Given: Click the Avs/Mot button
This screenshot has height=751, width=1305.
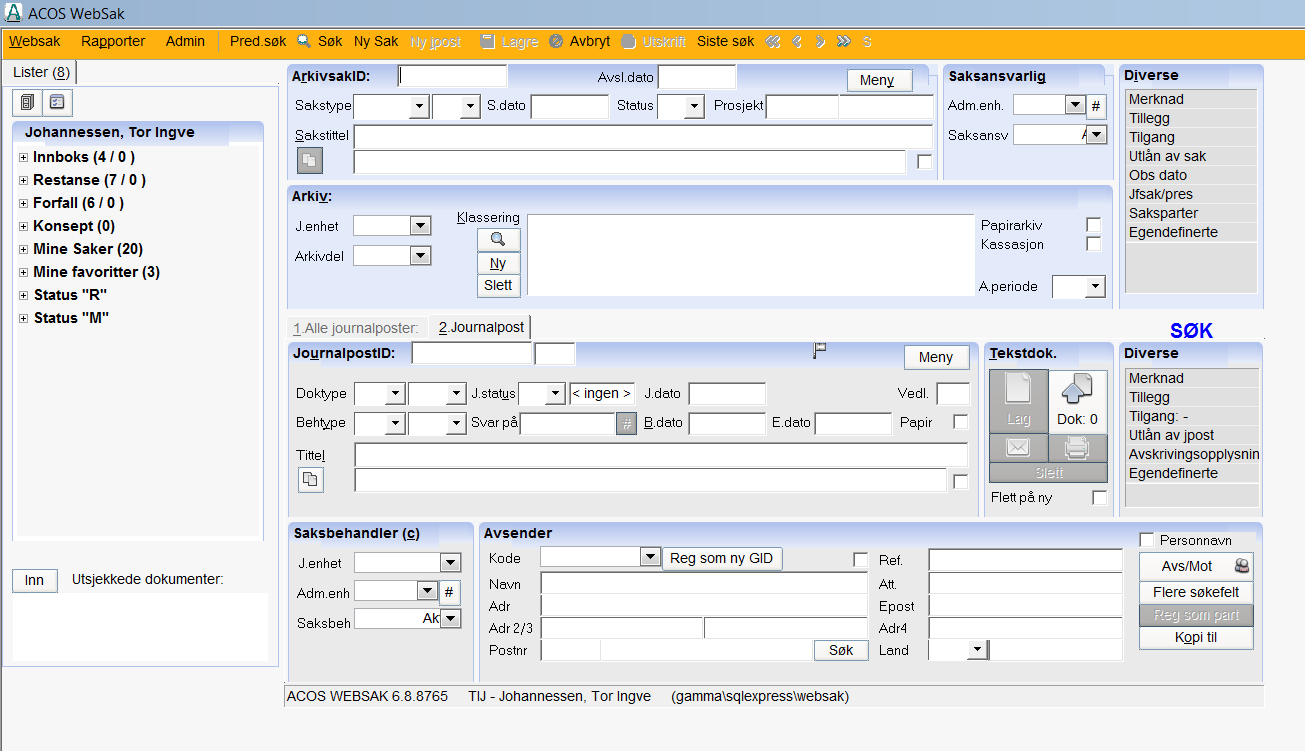Looking at the screenshot, I should tap(1196, 565).
